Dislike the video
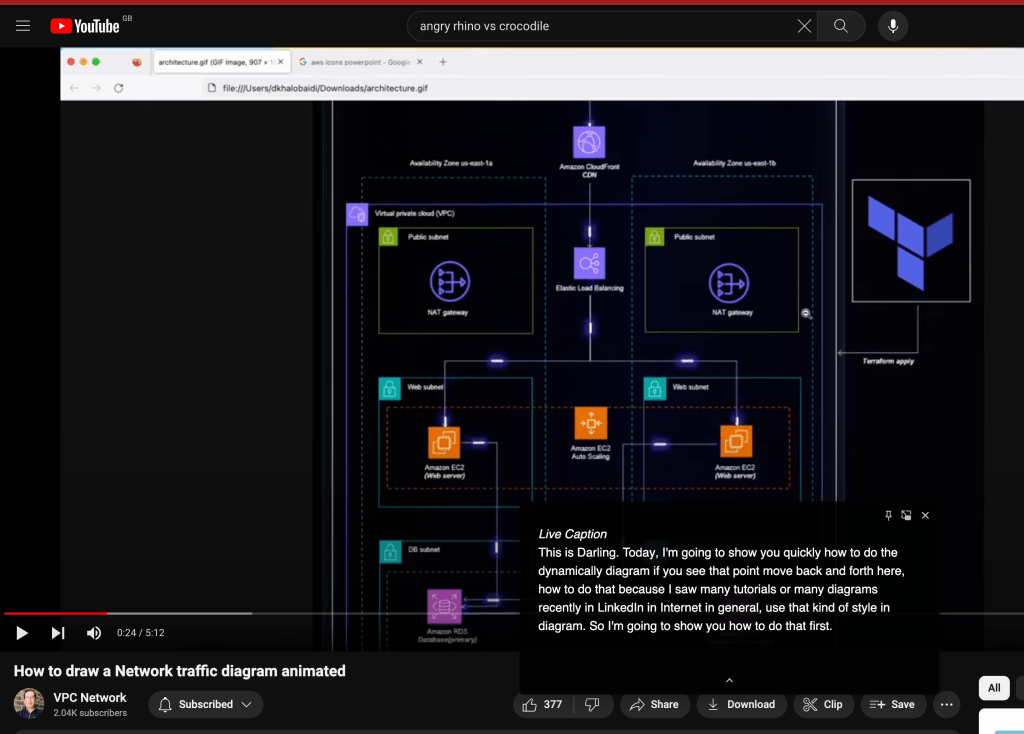 [592, 705]
